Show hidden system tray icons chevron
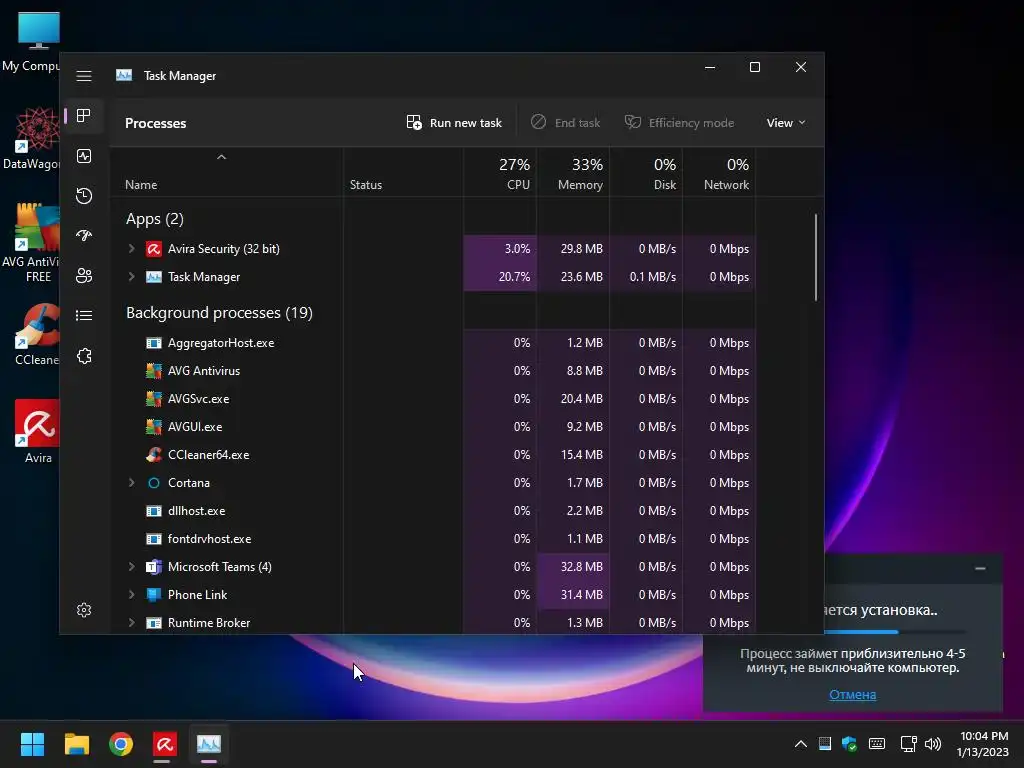Screen dimensions: 1024x768 tap(801, 744)
